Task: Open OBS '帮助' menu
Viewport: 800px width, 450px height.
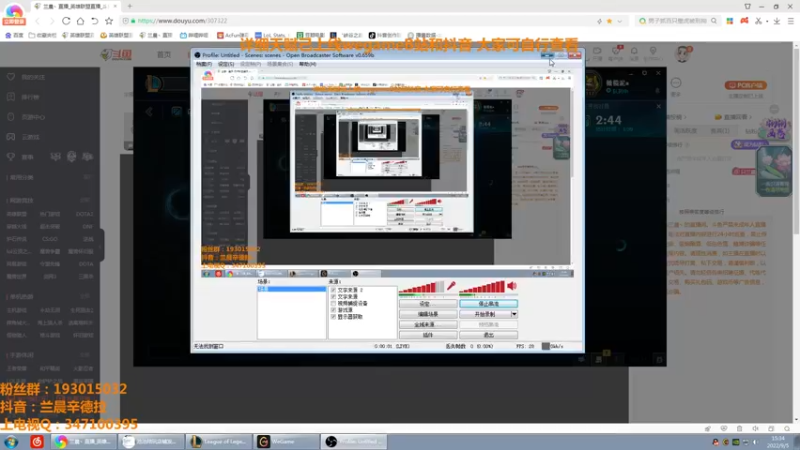Action: point(307,64)
